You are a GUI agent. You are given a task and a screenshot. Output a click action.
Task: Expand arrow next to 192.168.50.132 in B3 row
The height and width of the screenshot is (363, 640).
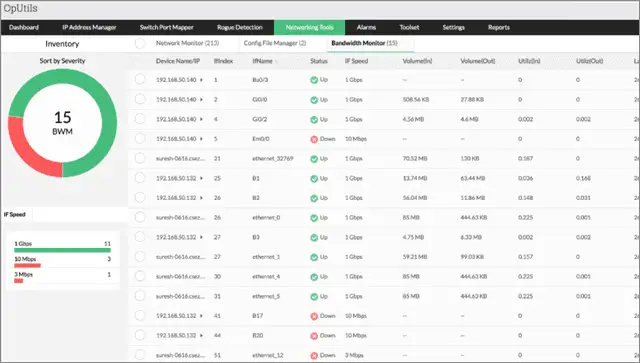click(x=201, y=237)
